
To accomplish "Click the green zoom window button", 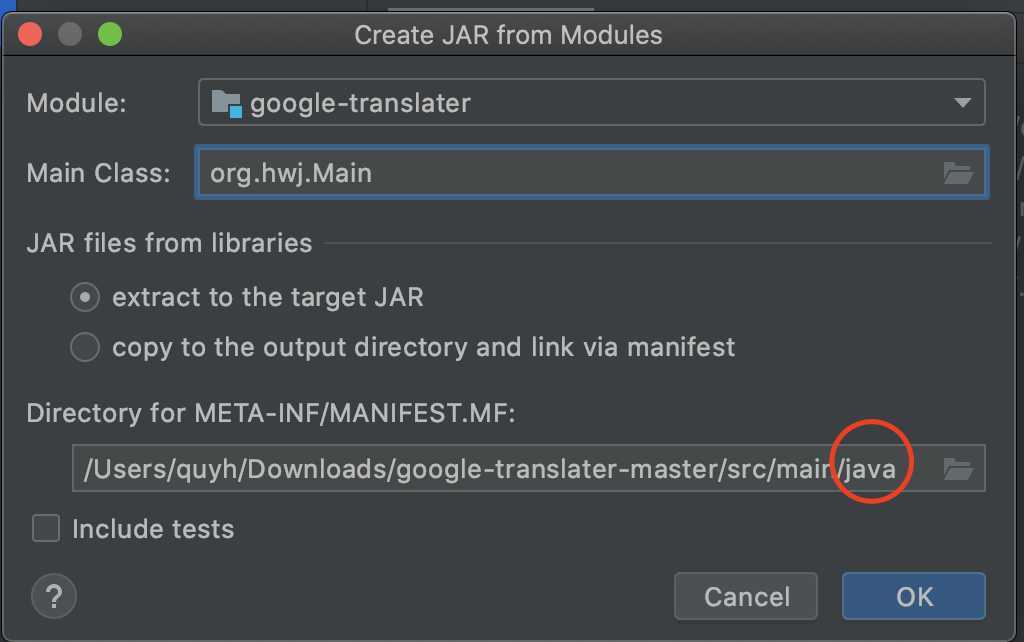I will click(109, 35).
